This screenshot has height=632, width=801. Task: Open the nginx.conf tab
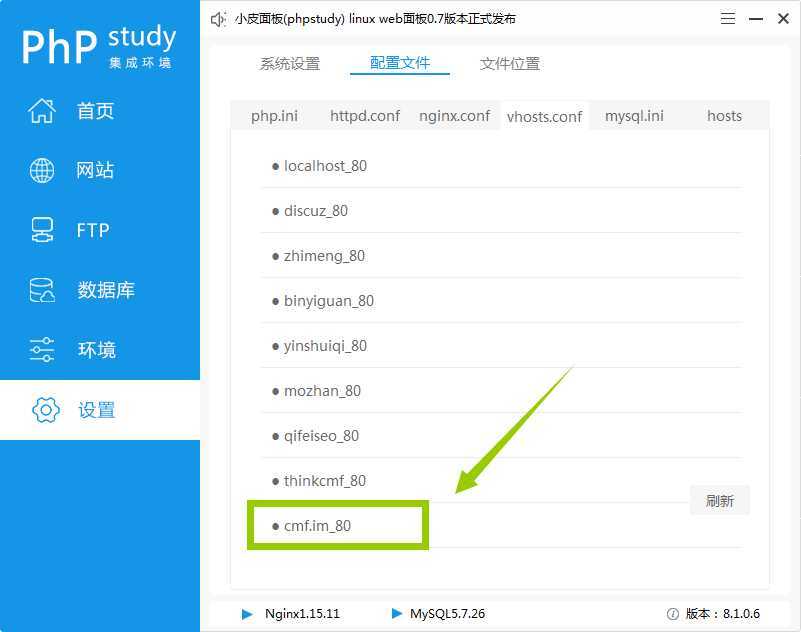coord(454,116)
